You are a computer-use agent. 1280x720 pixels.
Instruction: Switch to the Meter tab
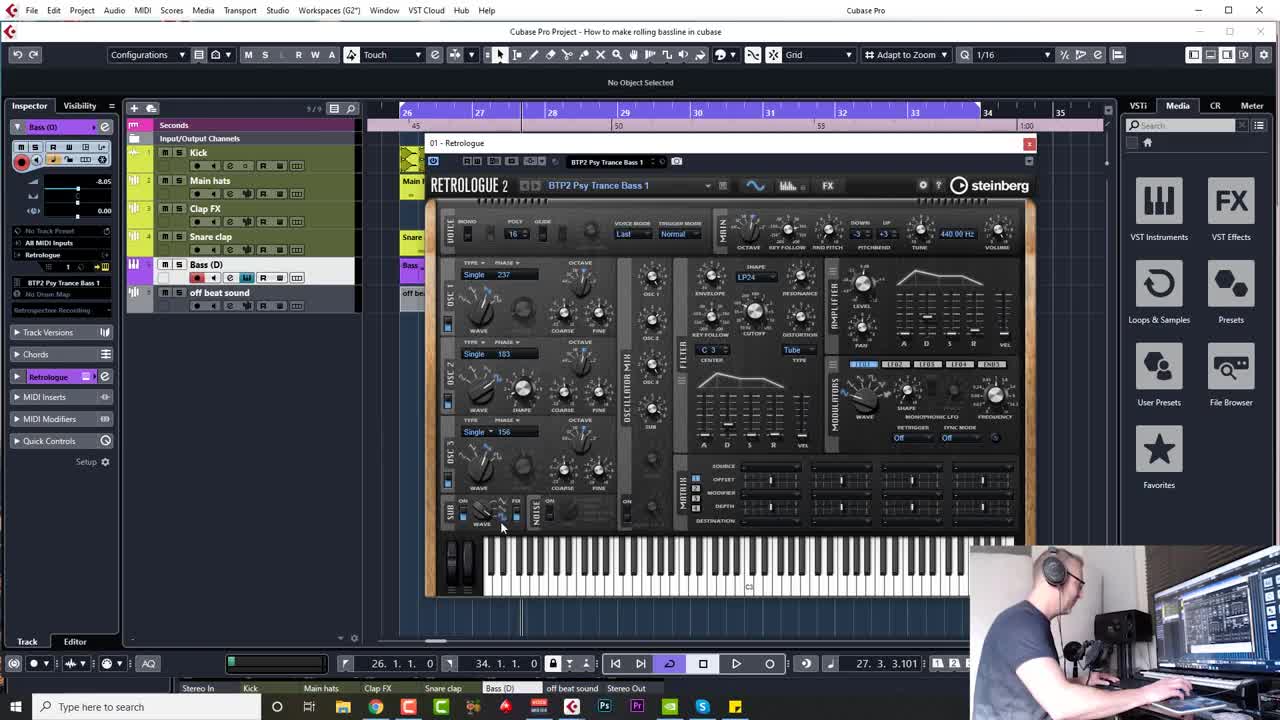1252,105
